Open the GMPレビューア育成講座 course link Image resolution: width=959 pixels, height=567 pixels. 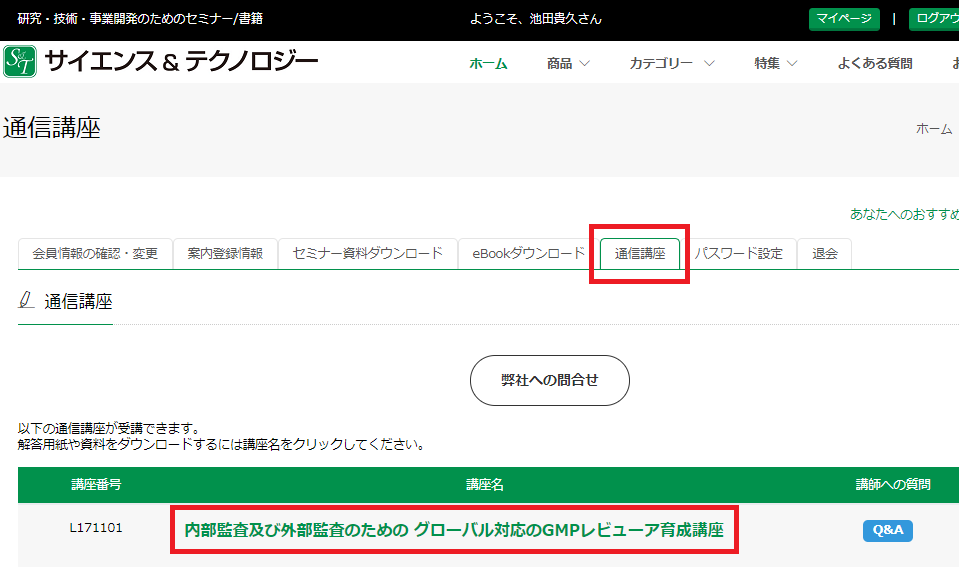[x=454, y=530]
